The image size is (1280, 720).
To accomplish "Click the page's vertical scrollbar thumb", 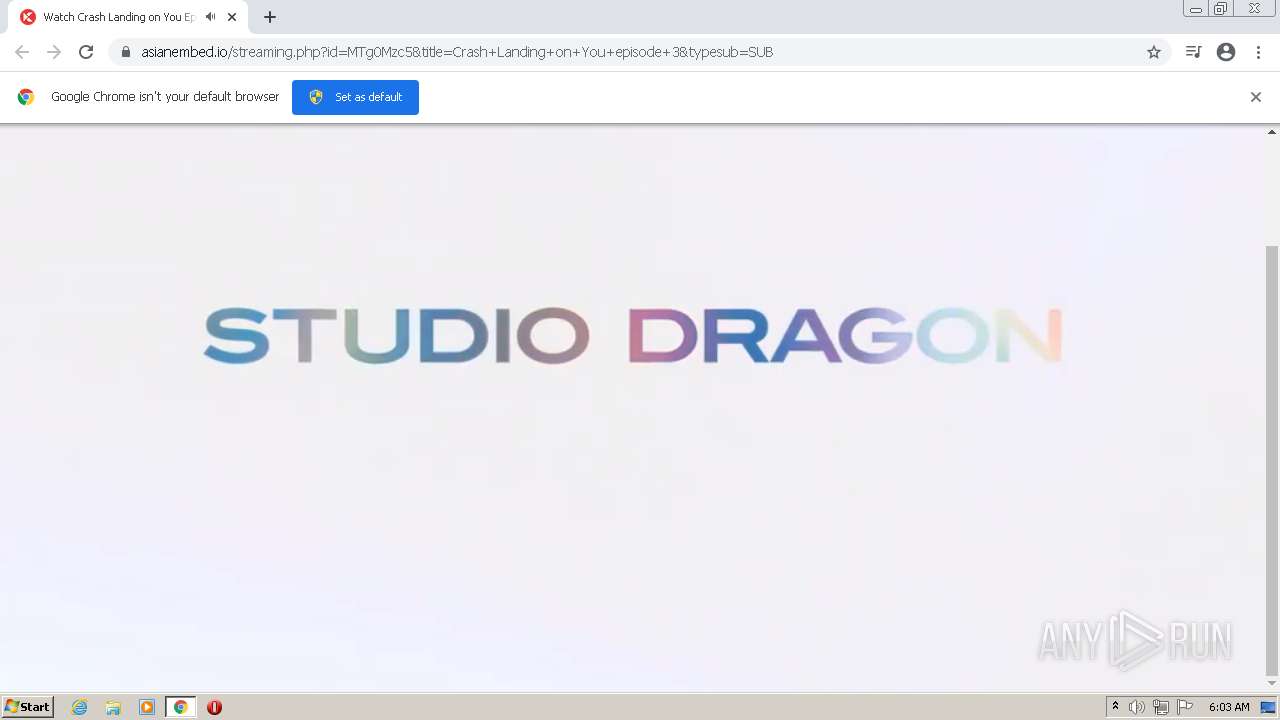I will pyautogui.click(x=1272, y=460).
